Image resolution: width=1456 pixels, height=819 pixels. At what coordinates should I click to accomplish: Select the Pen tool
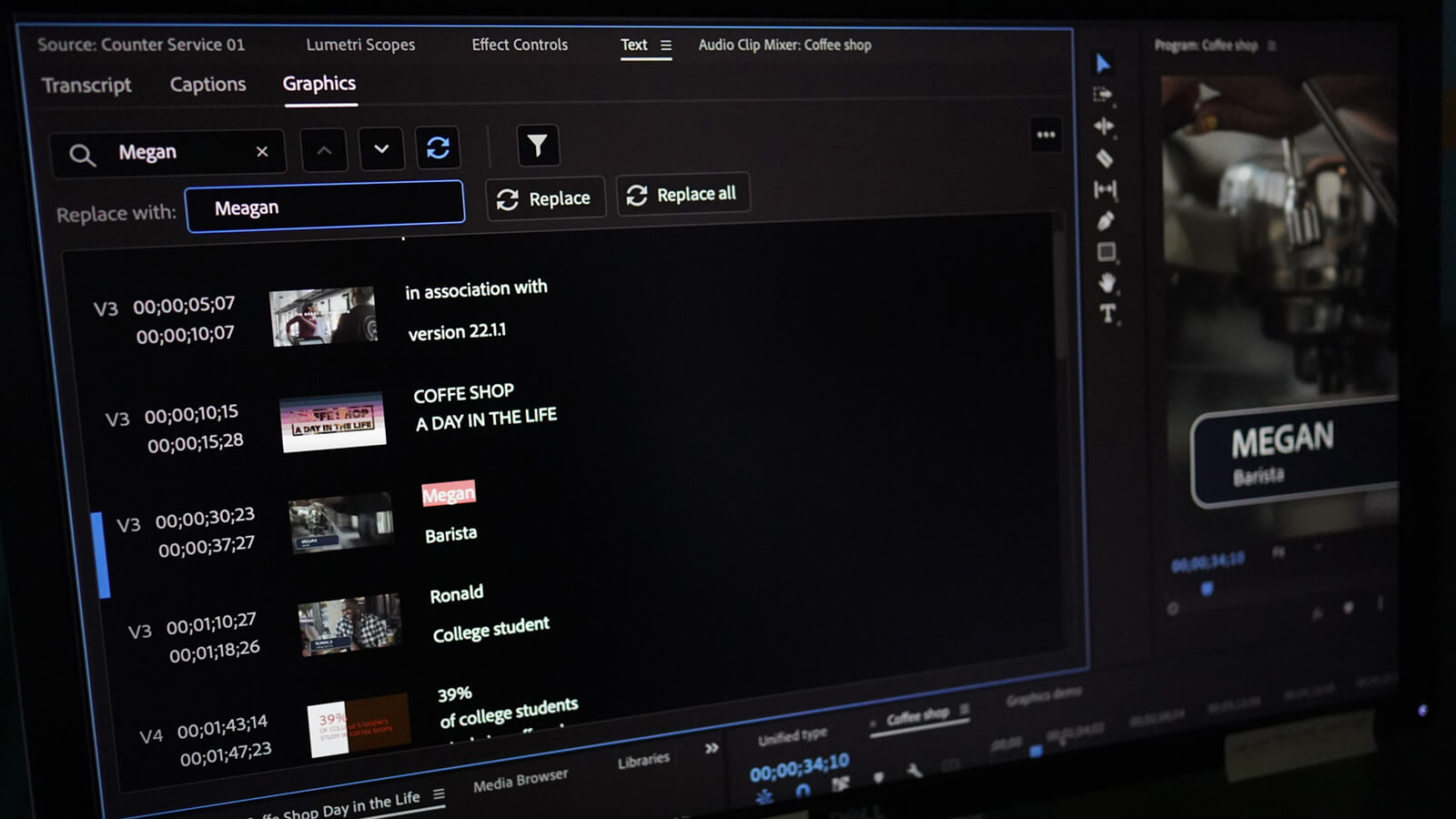tap(1106, 220)
